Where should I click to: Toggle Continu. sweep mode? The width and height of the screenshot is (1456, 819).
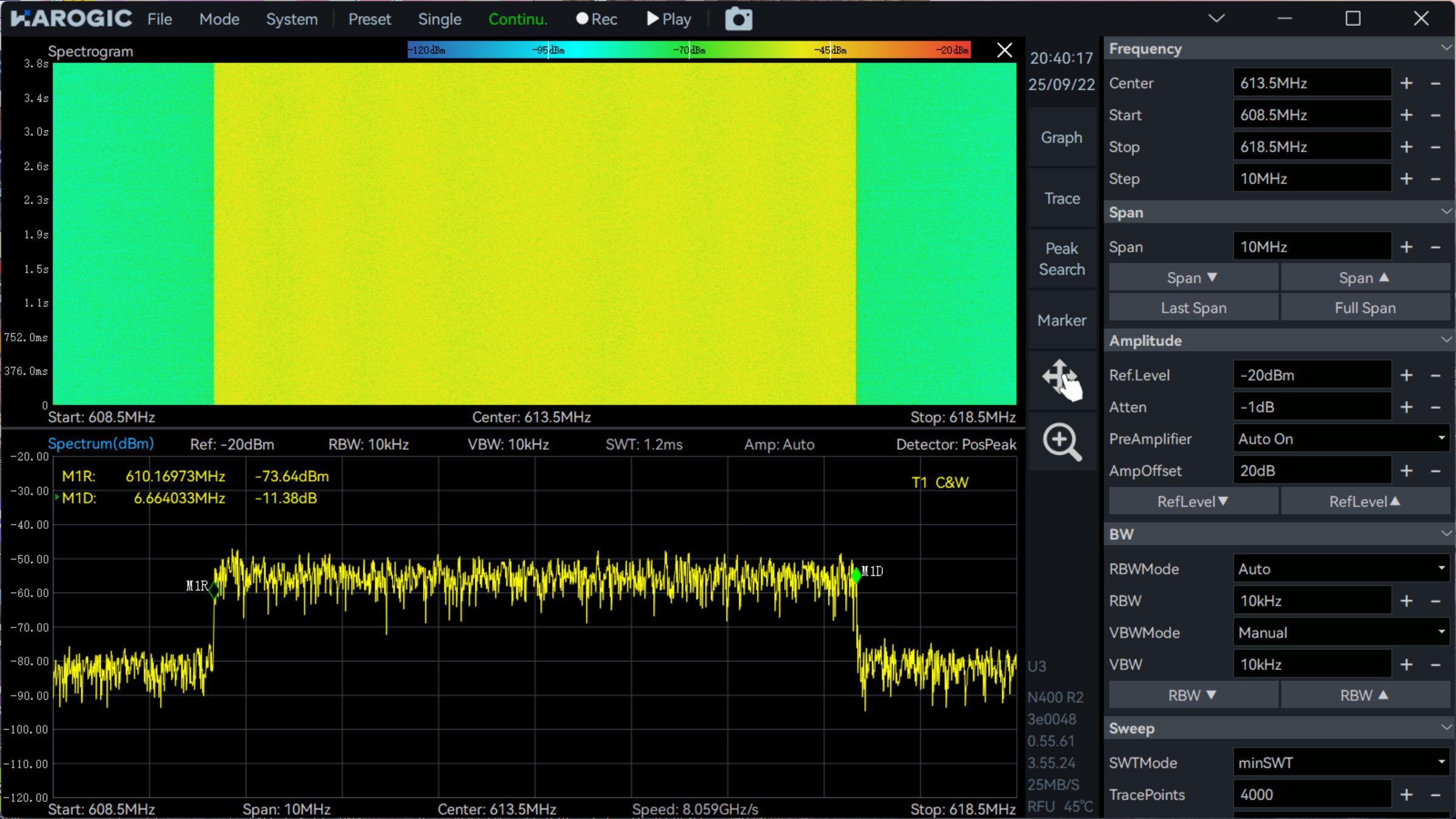517,19
